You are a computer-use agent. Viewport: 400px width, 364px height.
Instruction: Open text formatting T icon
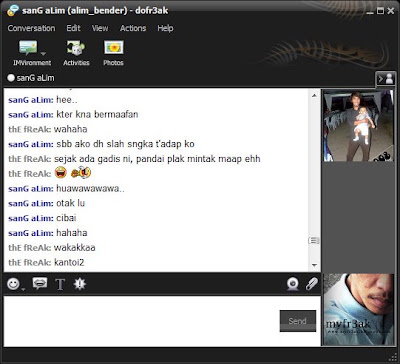[60, 284]
